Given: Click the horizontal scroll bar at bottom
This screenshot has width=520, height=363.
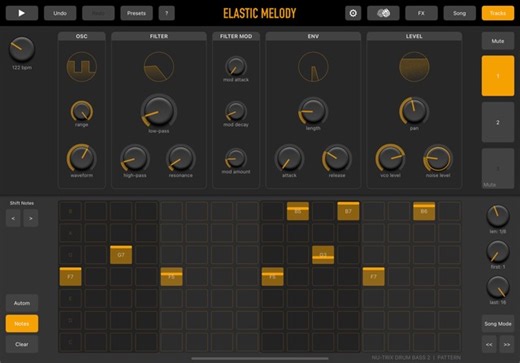Looking at the screenshot, I should pyautogui.click(x=260, y=359).
